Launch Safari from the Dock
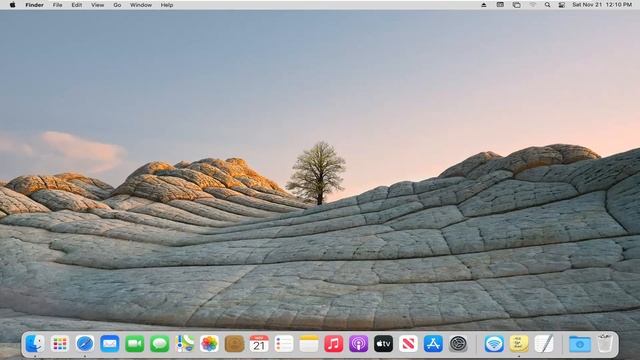Viewport: 640px width, 360px height. 85,344
